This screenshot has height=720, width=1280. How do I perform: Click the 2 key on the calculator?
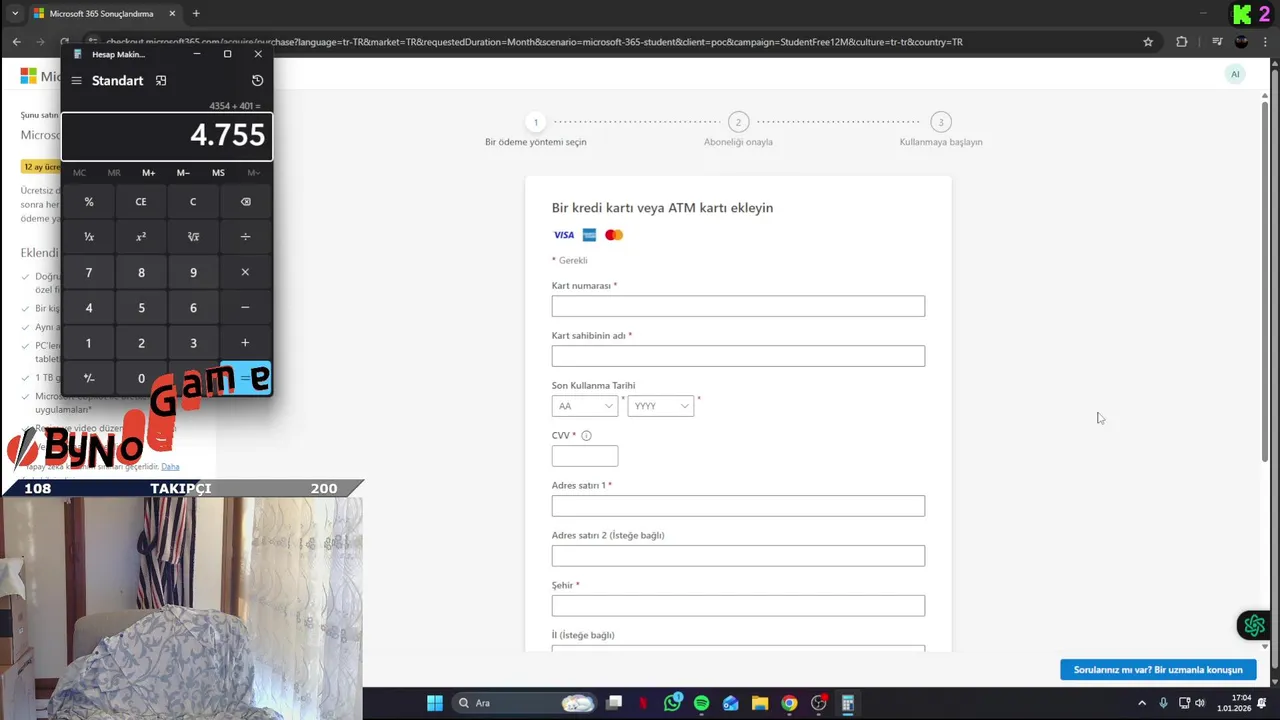(x=141, y=343)
